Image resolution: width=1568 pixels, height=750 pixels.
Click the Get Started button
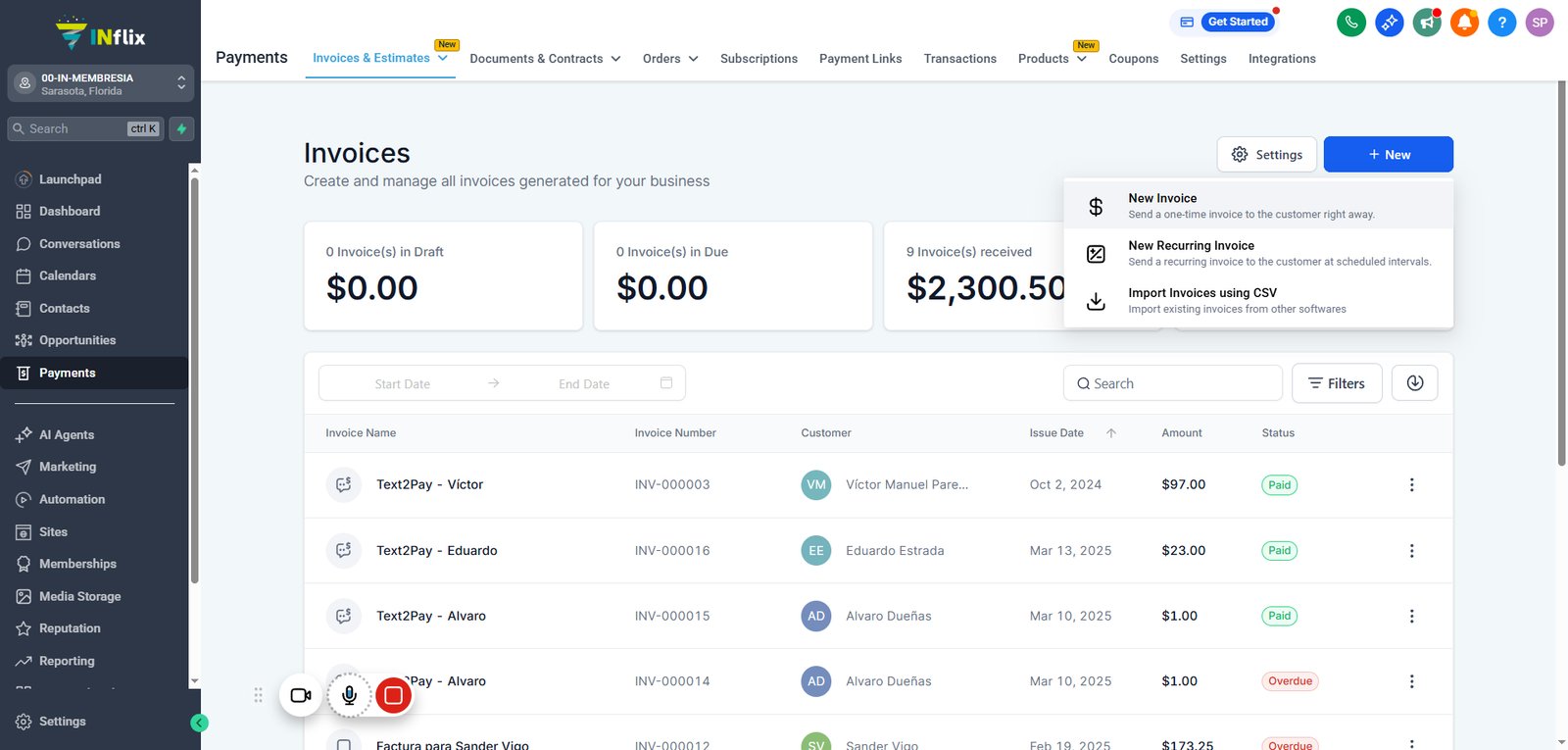click(1238, 22)
